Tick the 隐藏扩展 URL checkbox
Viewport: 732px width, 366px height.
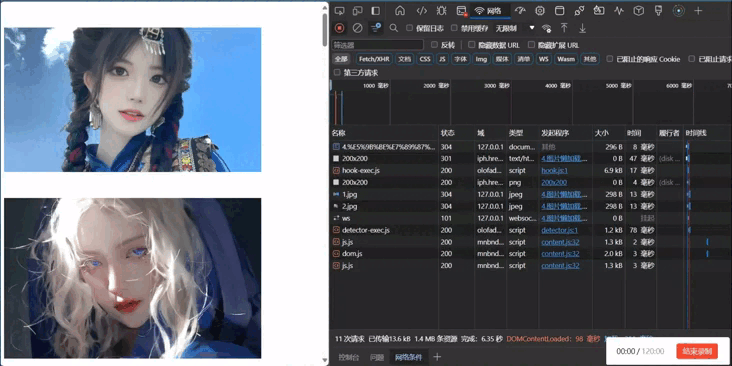coord(531,45)
